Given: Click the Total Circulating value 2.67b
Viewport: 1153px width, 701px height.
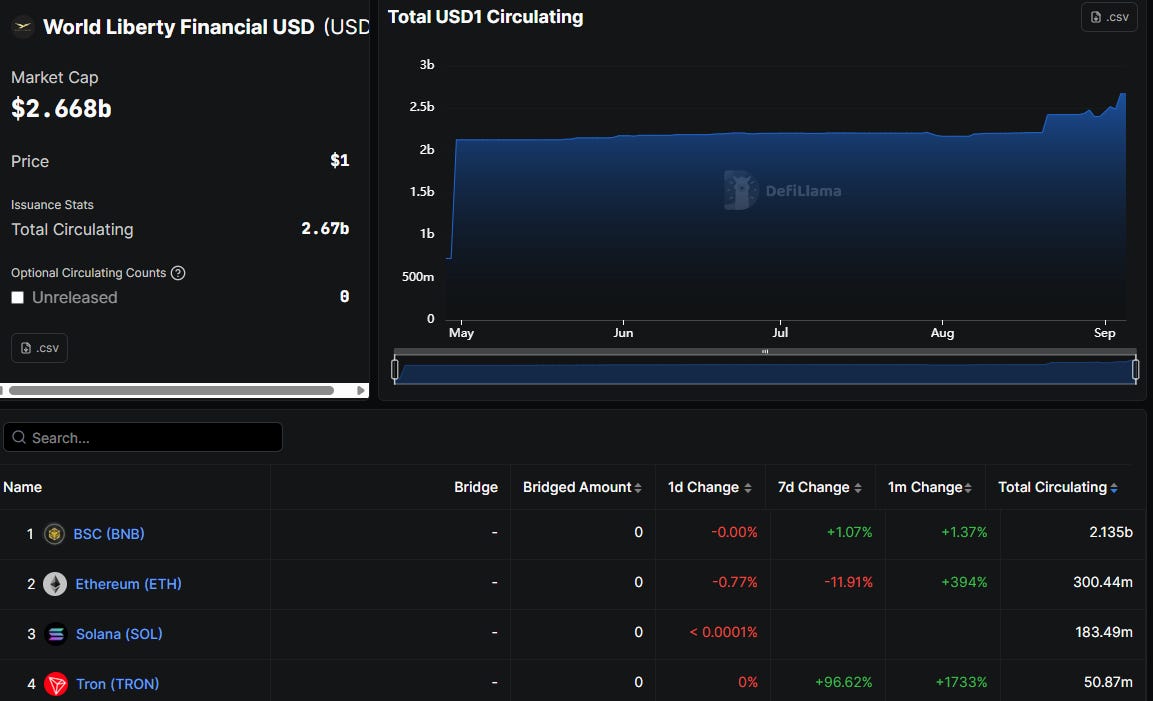Looking at the screenshot, I should pyautogui.click(x=325, y=229).
